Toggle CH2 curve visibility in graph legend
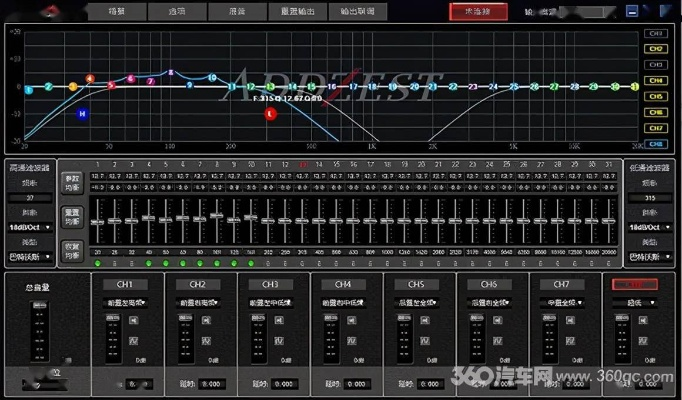682x400 pixels. (x=656, y=48)
